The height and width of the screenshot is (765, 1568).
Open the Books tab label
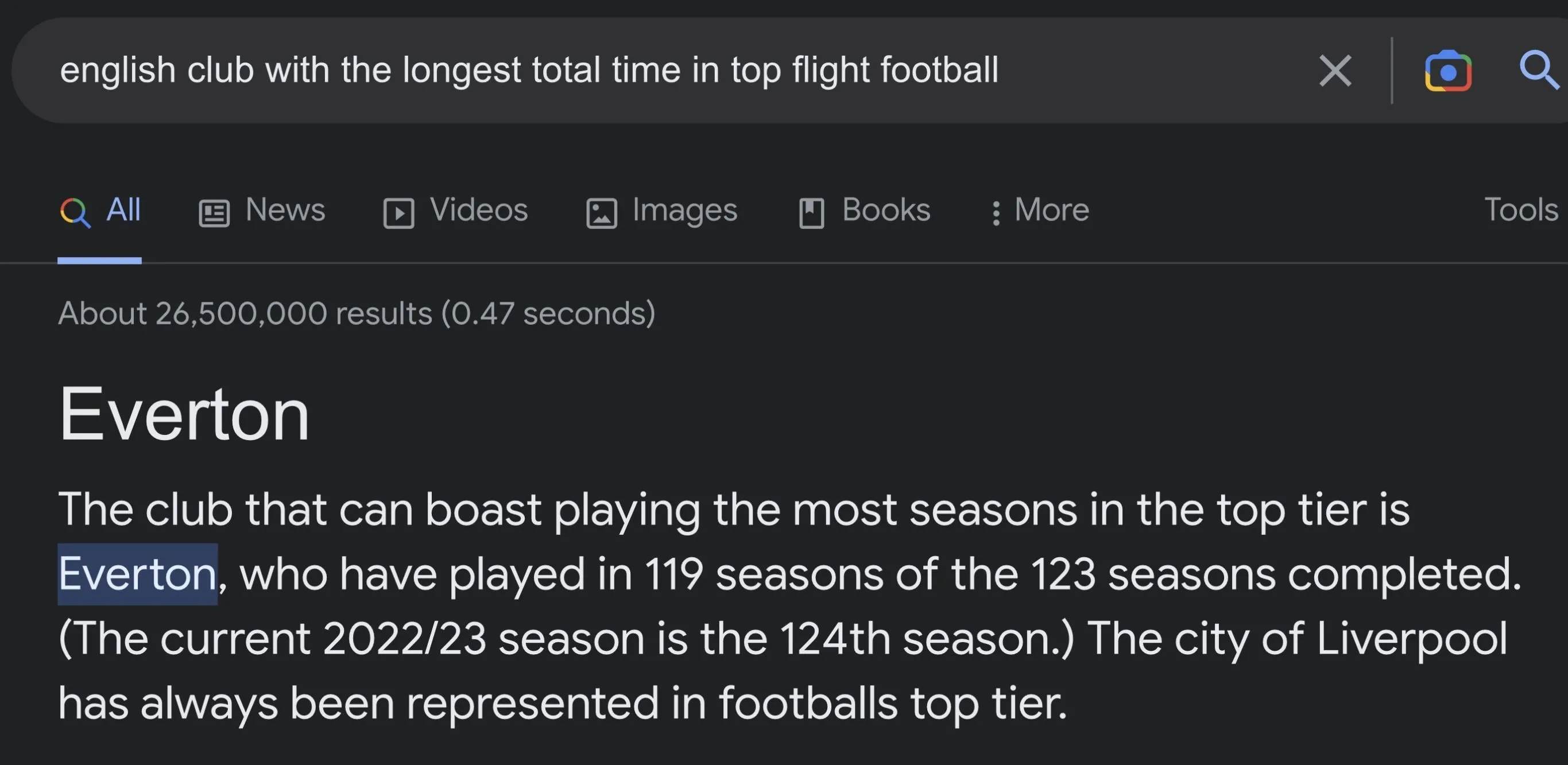[886, 210]
